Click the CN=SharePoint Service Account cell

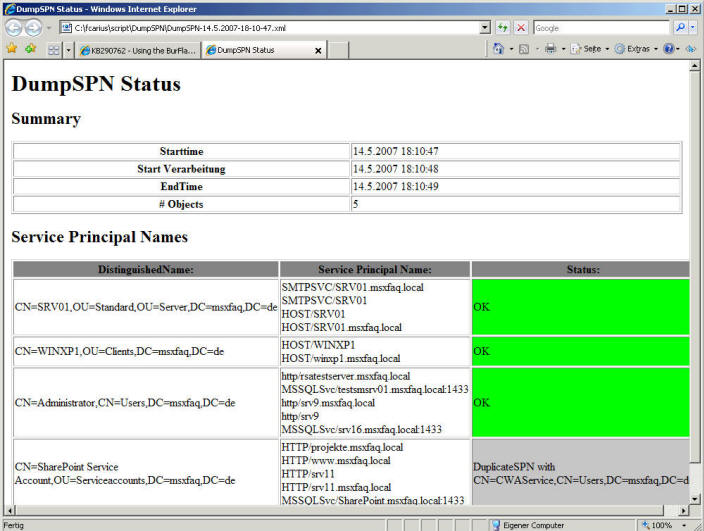pyautogui.click(x=146, y=473)
